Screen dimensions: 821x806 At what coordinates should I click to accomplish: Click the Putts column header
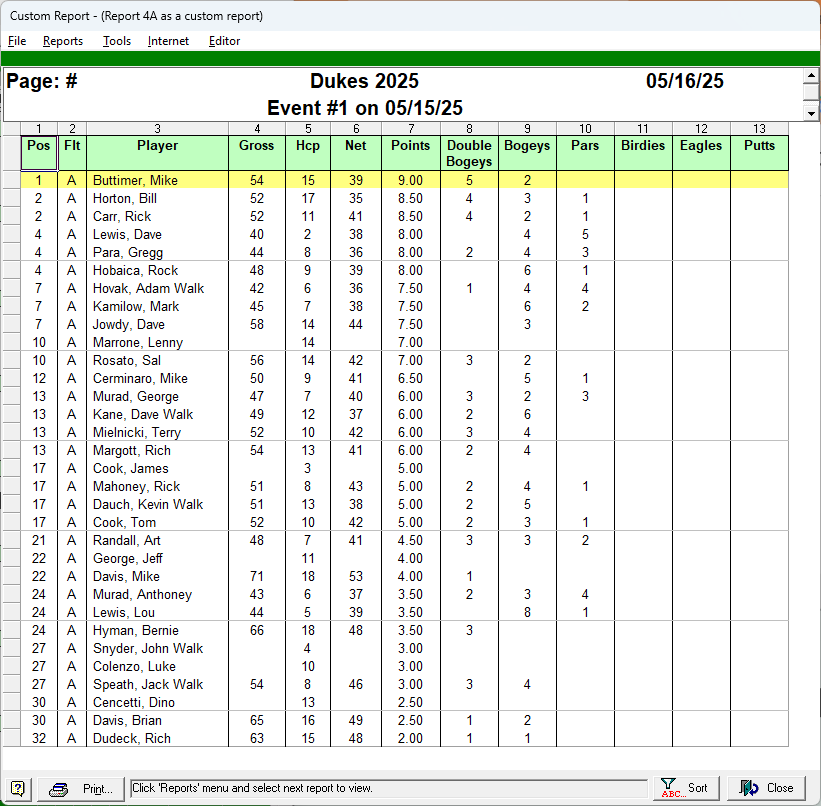click(x=759, y=146)
